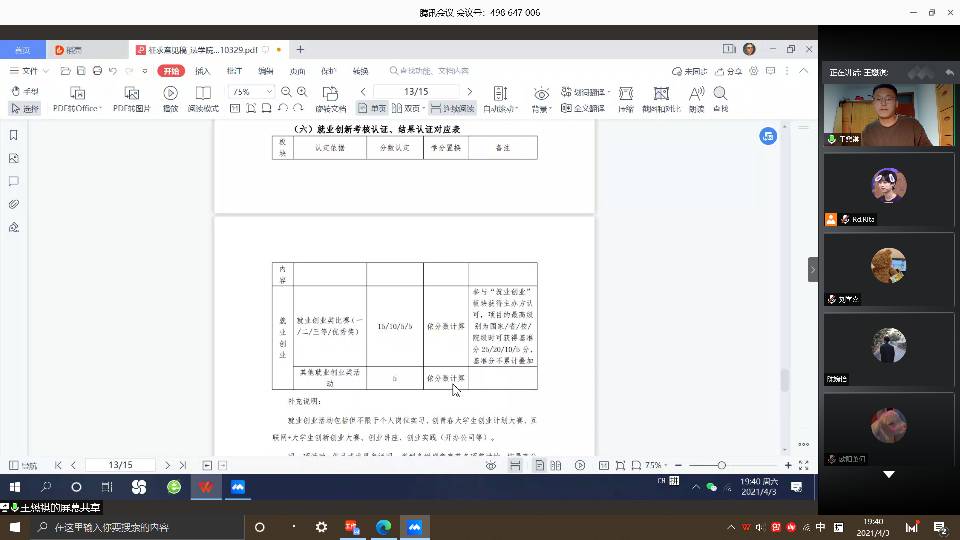The width and height of the screenshot is (960, 540).
Task: Click the blue floating assistant icon
Action: point(768,136)
